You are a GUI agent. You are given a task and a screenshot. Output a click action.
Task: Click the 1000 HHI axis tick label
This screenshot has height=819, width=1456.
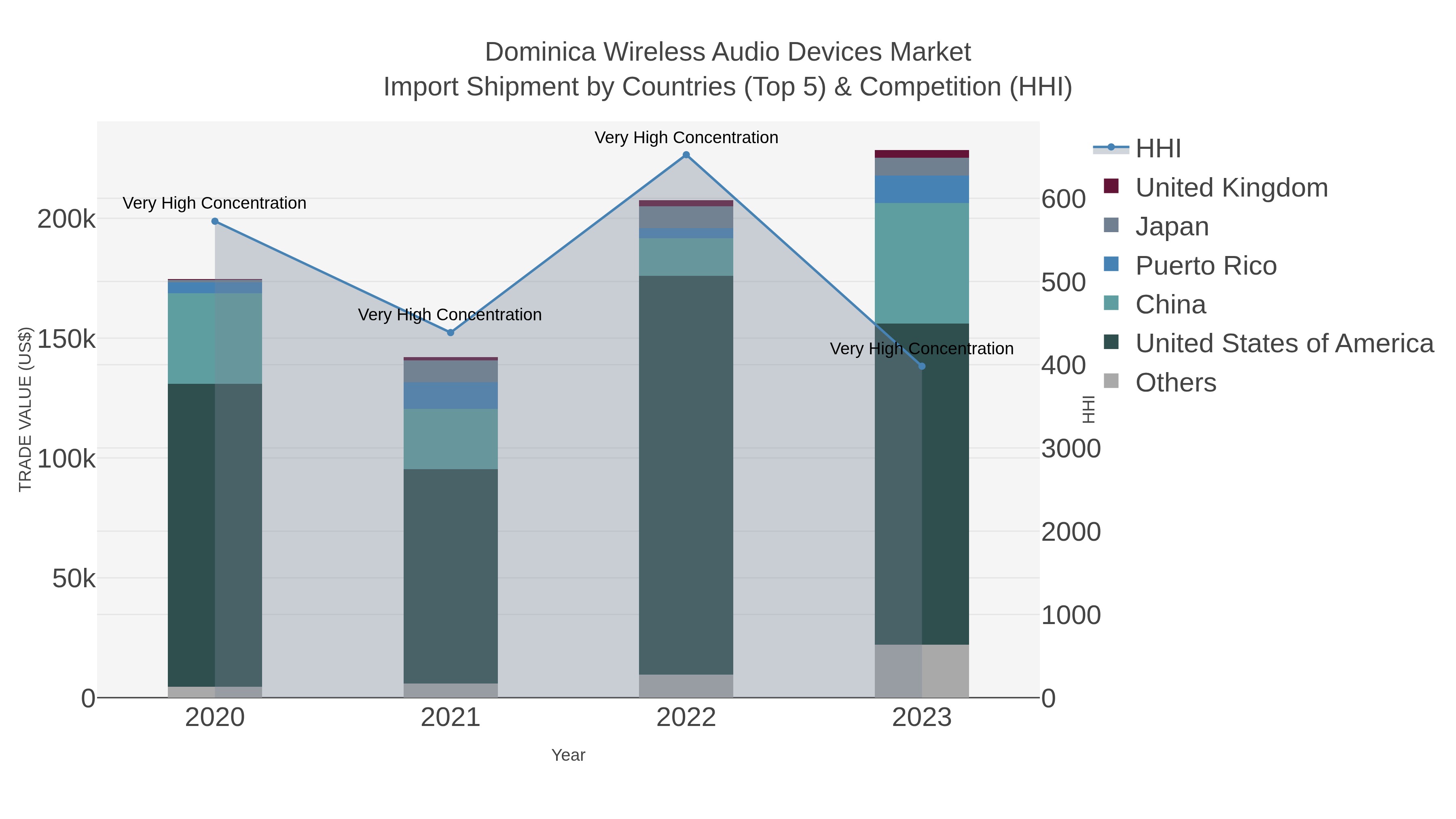tap(1071, 615)
